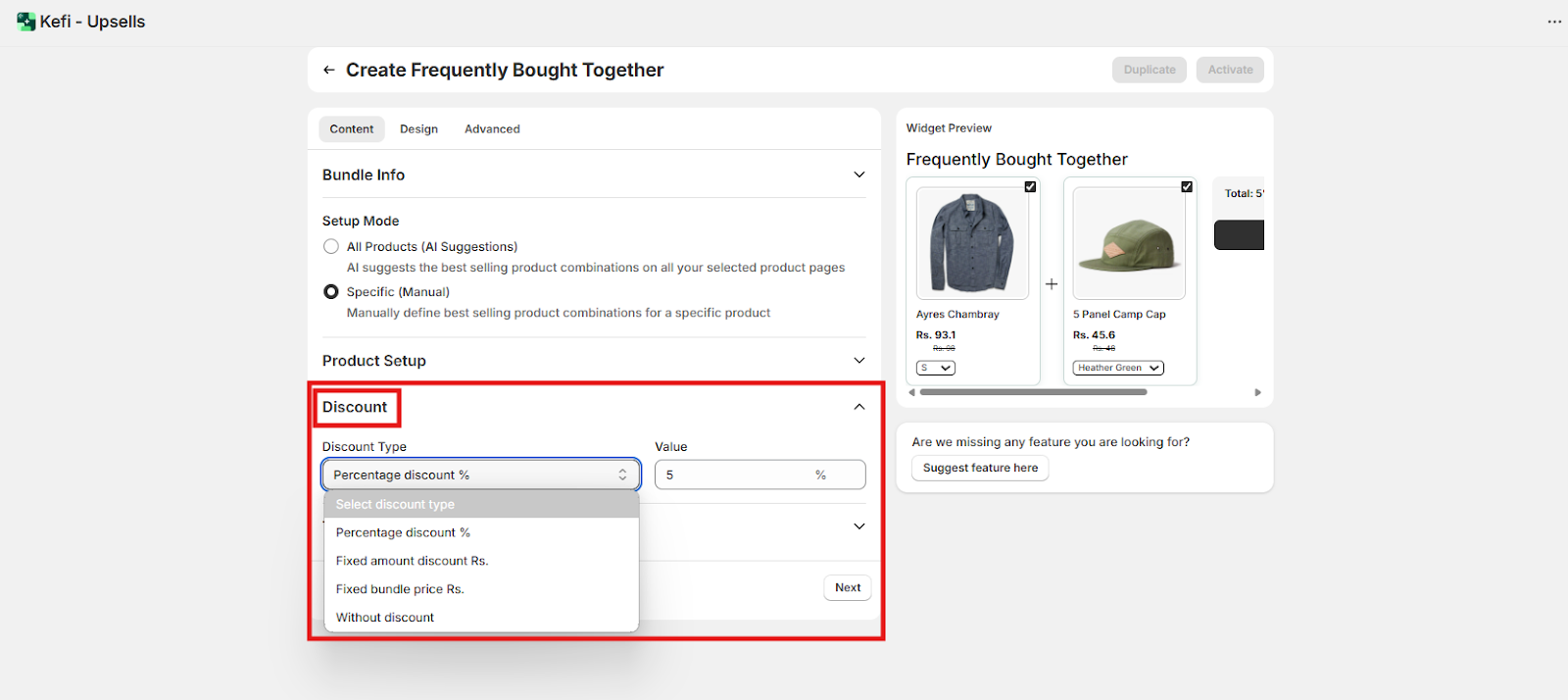The height and width of the screenshot is (700, 1568).
Task: Switch to the Advanced tab
Action: pos(492,129)
